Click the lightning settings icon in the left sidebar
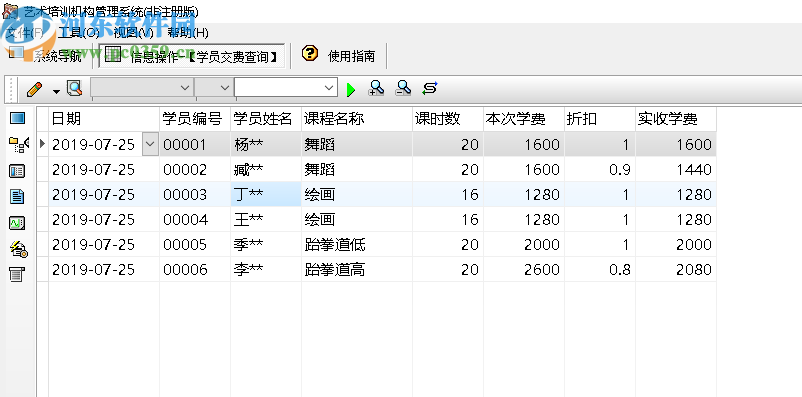The image size is (802, 397). point(19,249)
